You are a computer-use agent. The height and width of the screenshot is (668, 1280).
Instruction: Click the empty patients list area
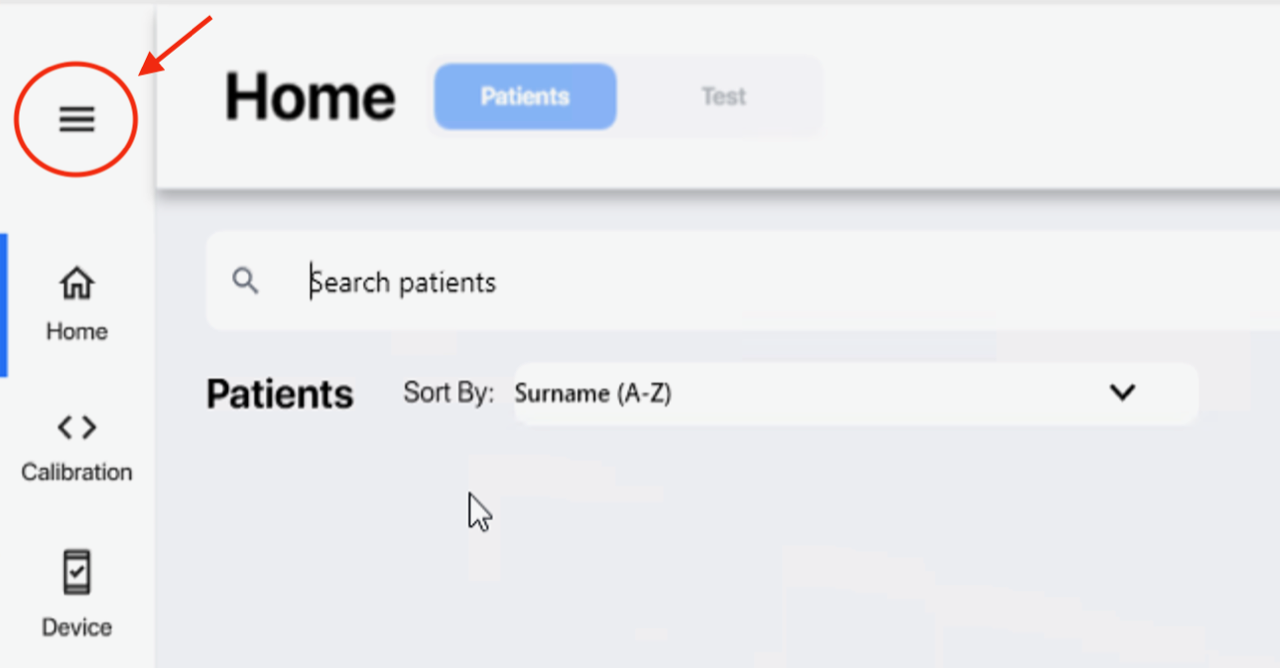(740, 550)
